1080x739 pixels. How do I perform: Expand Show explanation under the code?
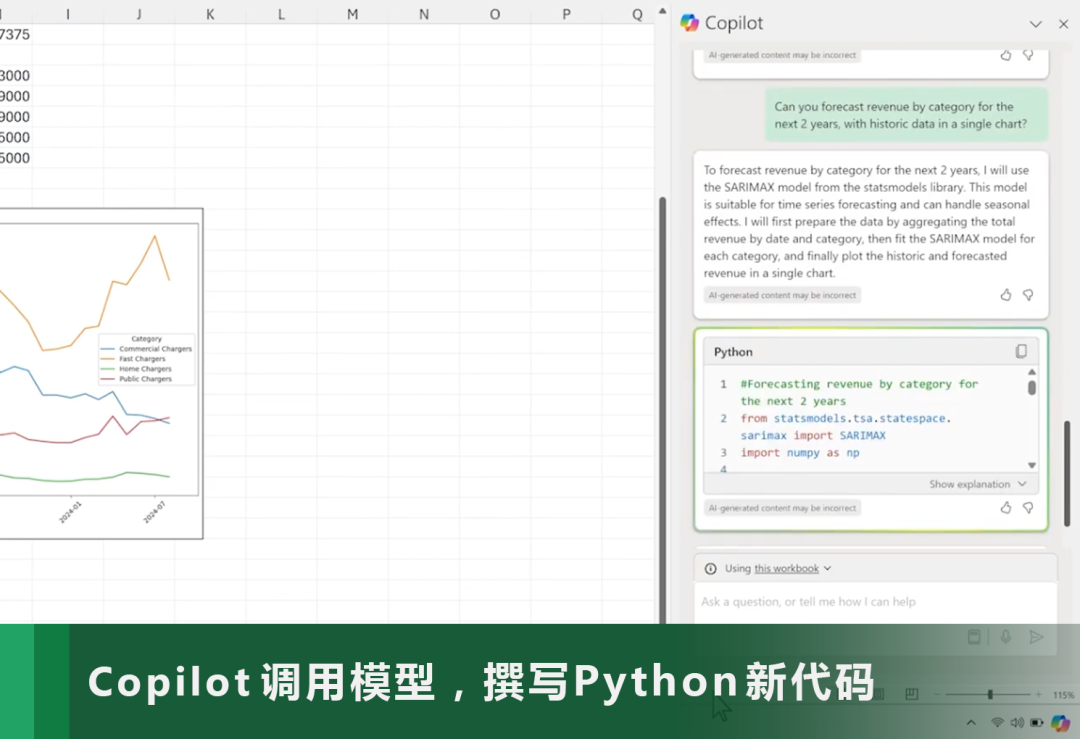point(977,484)
